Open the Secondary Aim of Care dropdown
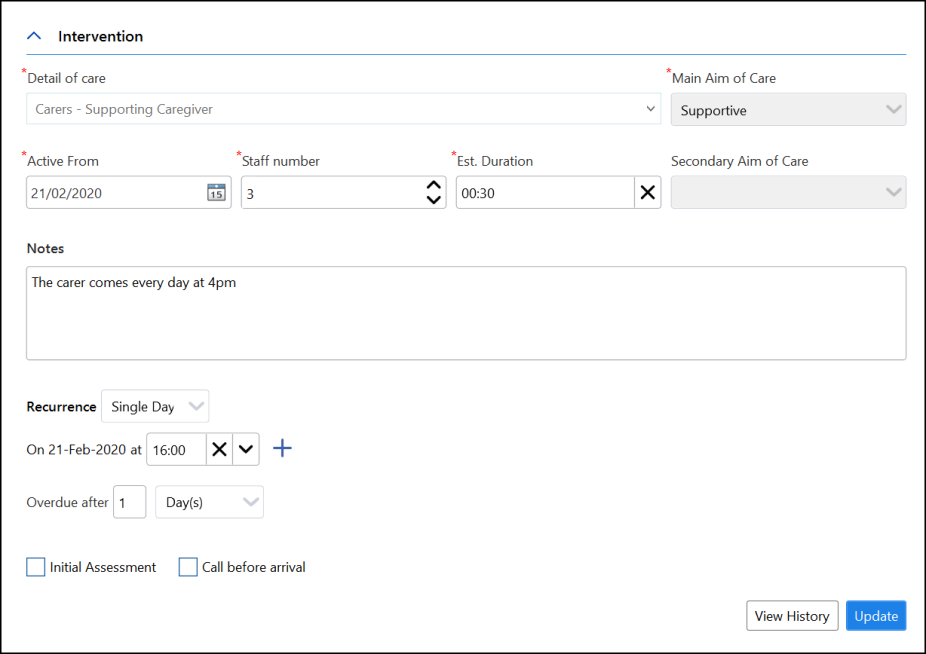 click(x=893, y=193)
